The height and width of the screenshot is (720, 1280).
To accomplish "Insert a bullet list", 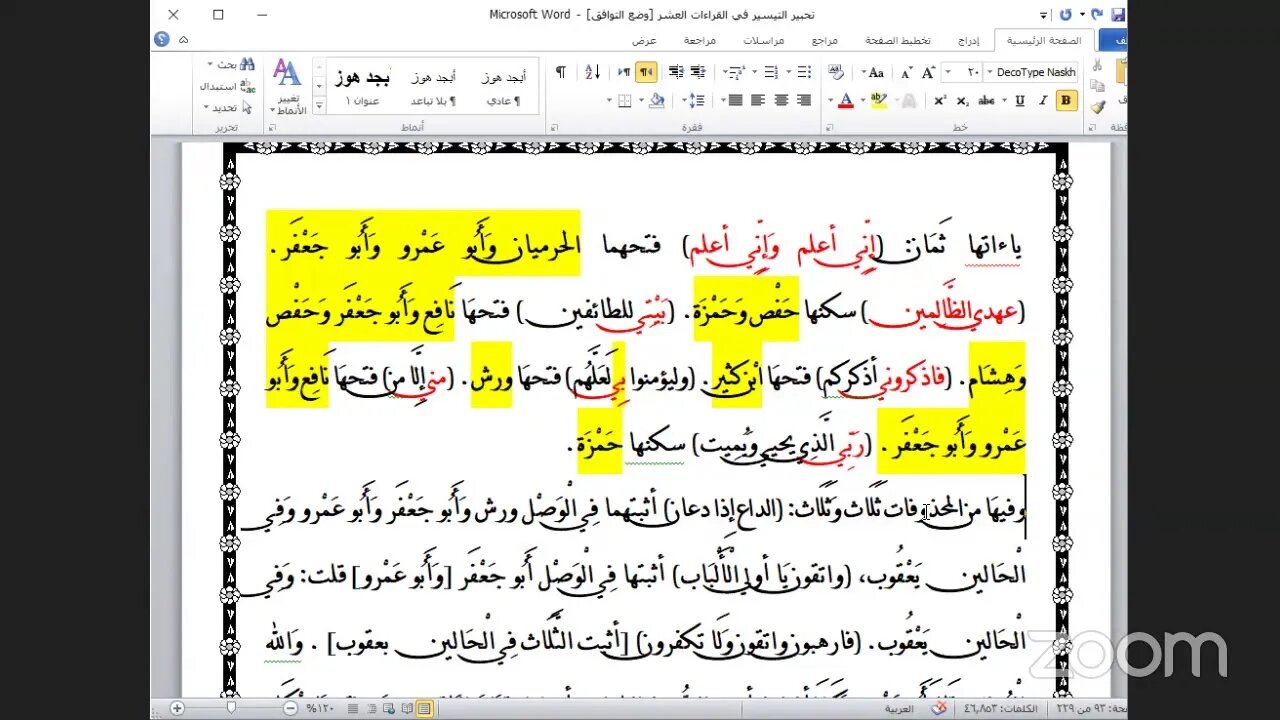I will click(804, 72).
